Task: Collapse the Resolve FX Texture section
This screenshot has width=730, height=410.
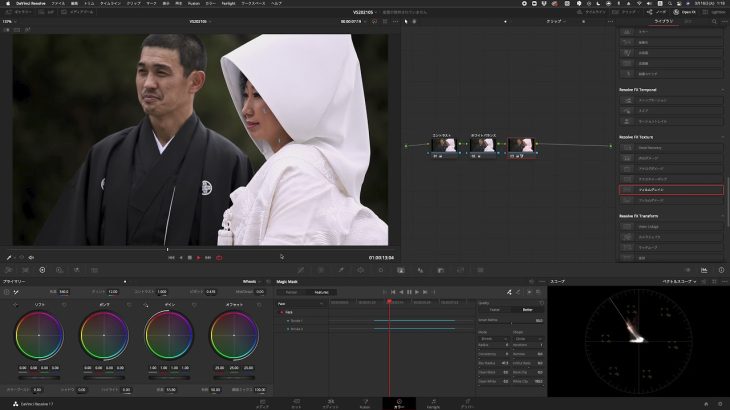Action: click(723, 137)
